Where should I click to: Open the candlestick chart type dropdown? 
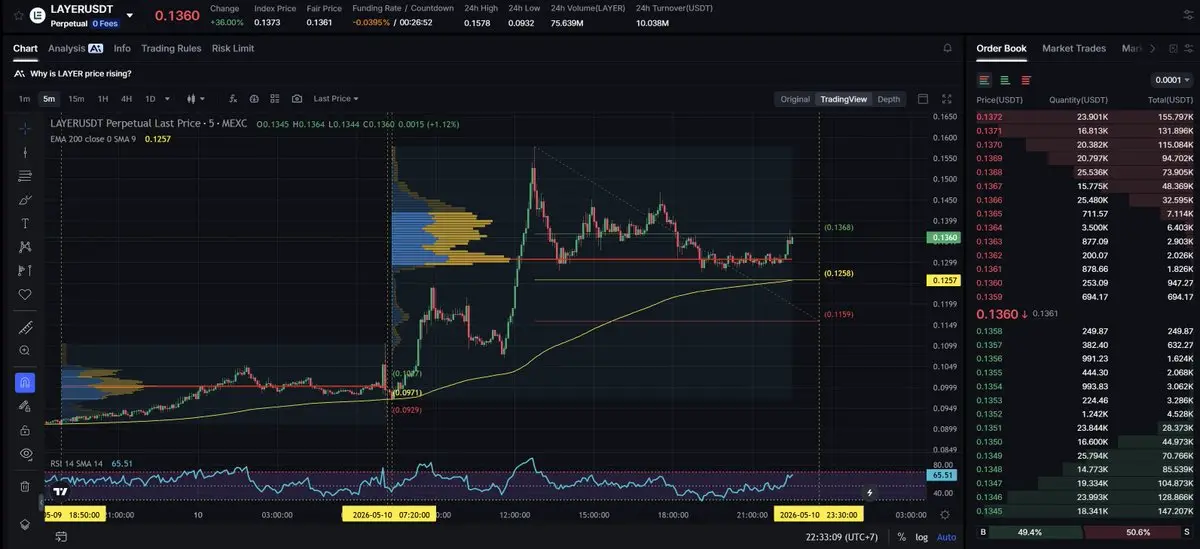pyautogui.click(x=195, y=99)
